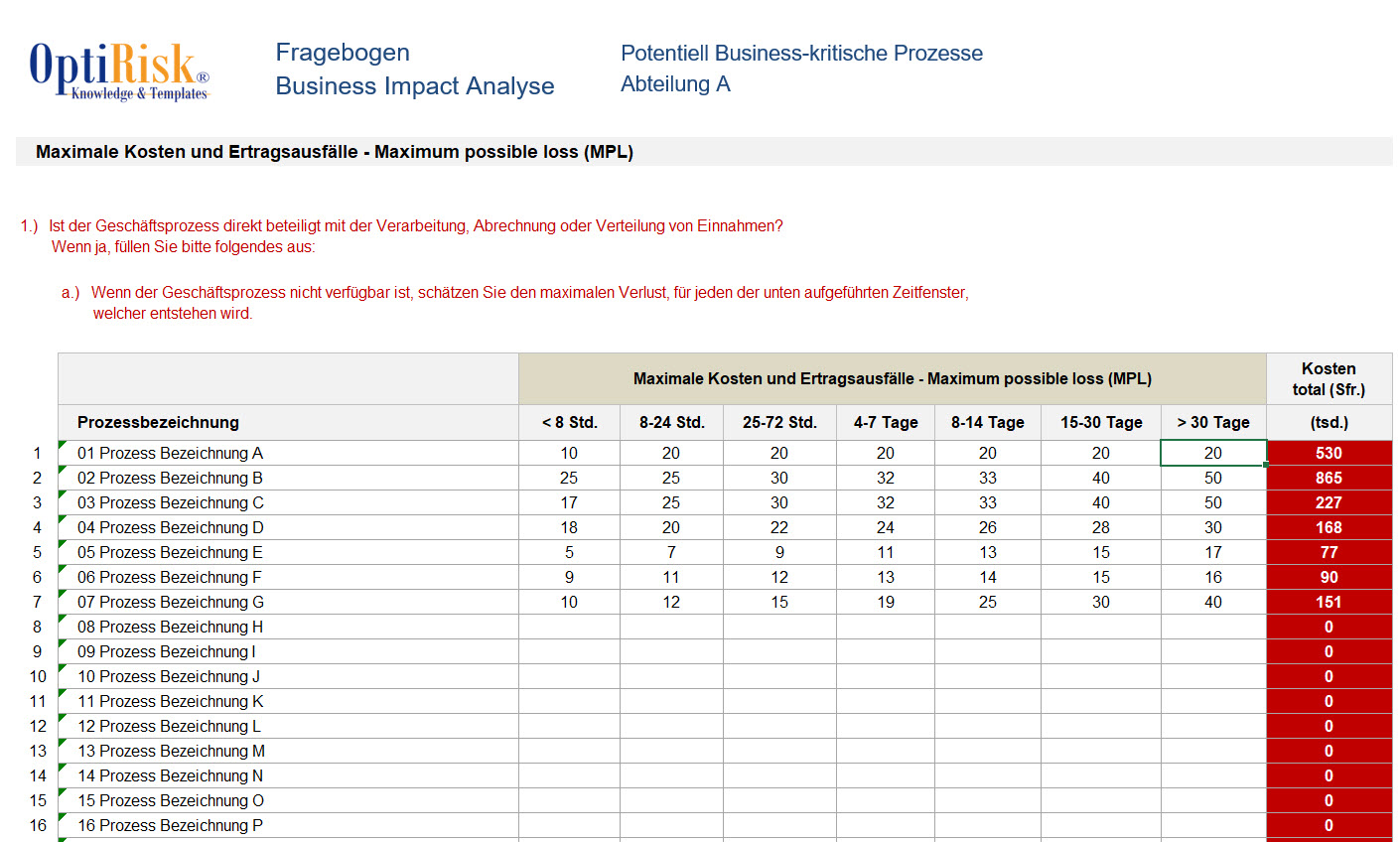Select the '4-7 Tage' column header
Image resolution: width=1400 pixels, height=842 pixels.
point(885,422)
